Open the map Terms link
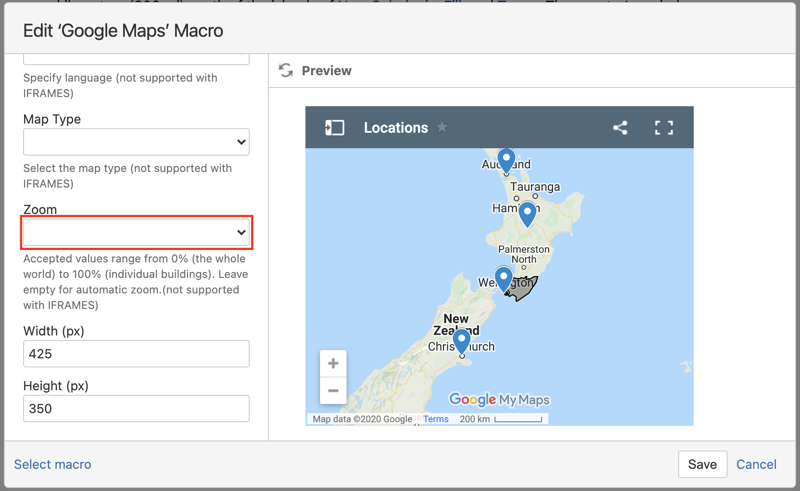800x491 pixels. tap(436, 419)
